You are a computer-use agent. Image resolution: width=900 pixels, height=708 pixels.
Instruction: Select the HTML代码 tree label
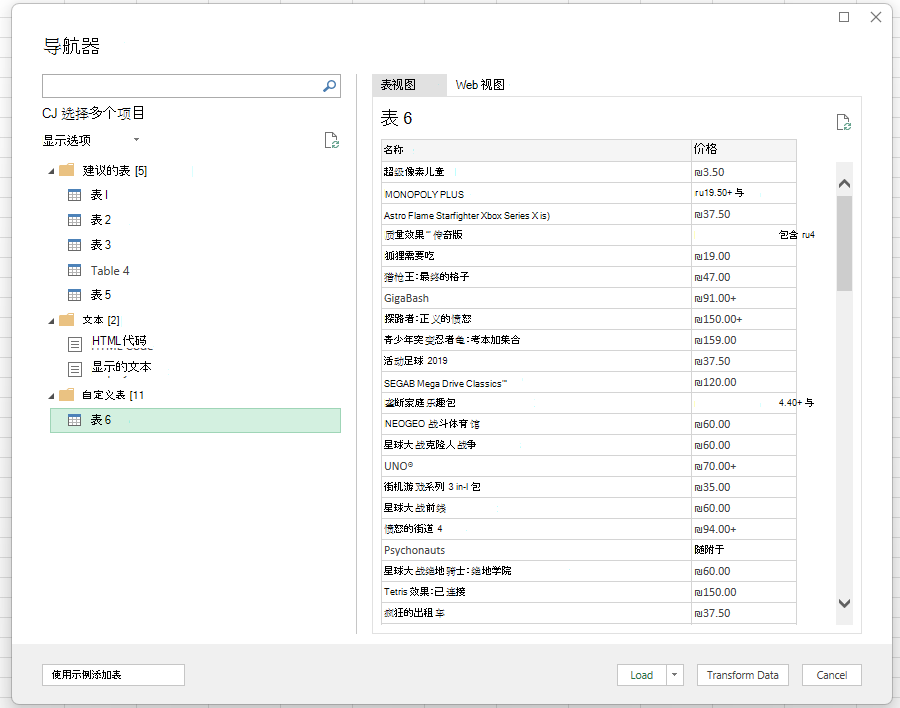coord(119,341)
